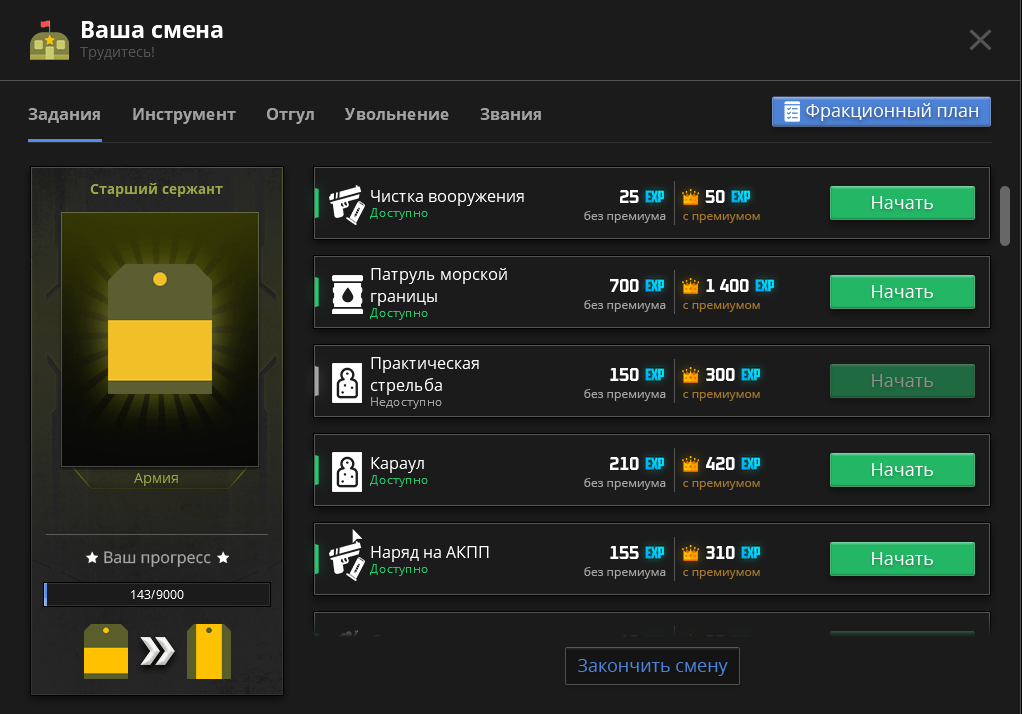Click the task list vertical scrollbar
Viewport: 1022px width, 714px height.
click(x=1004, y=216)
